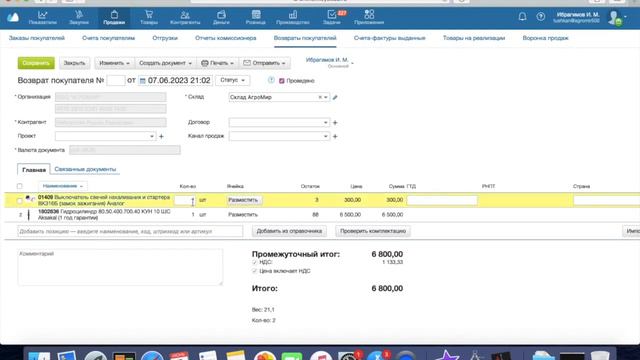Click Проверить комплектацию button
The width and height of the screenshot is (640, 360).
pyautogui.click(x=373, y=231)
